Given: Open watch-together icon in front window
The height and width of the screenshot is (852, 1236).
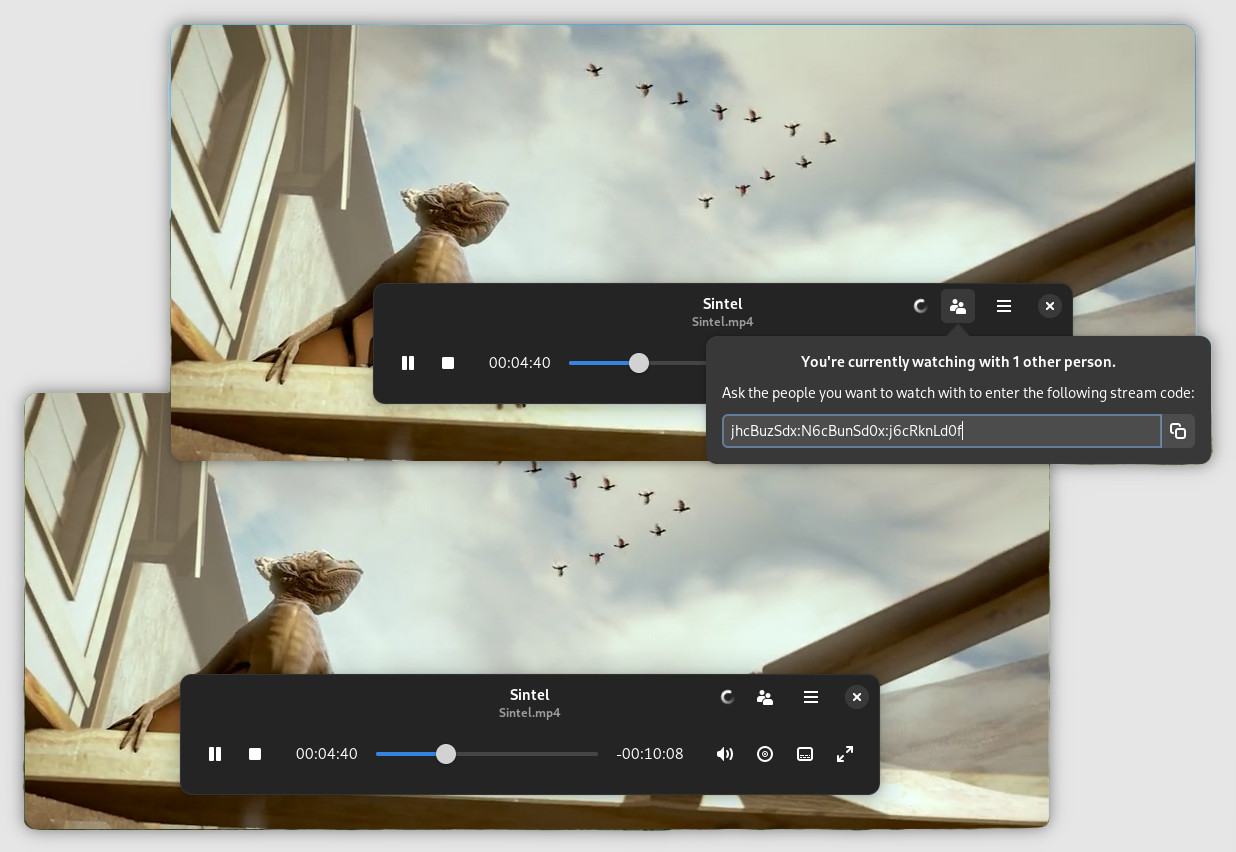Looking at the screenshot, I should point(765,697).
